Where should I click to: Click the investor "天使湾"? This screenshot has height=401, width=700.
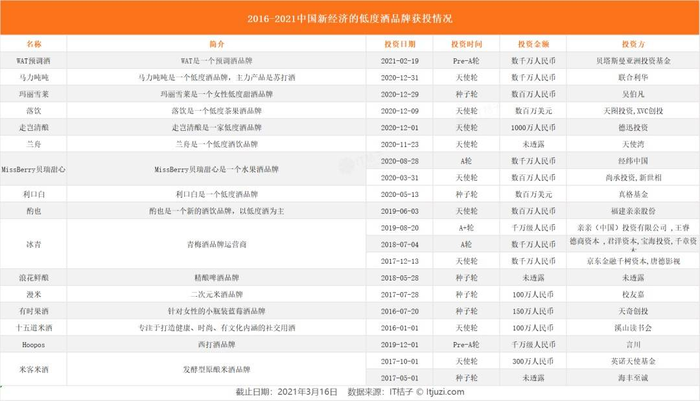(633, 144)
